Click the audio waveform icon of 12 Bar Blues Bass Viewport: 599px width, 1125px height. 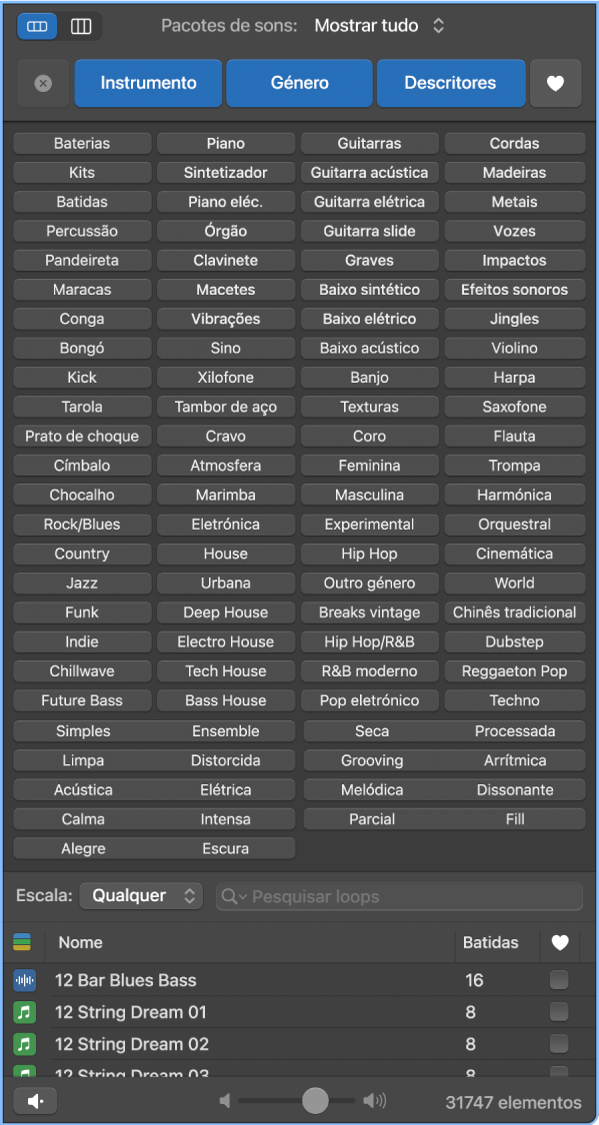22,980
